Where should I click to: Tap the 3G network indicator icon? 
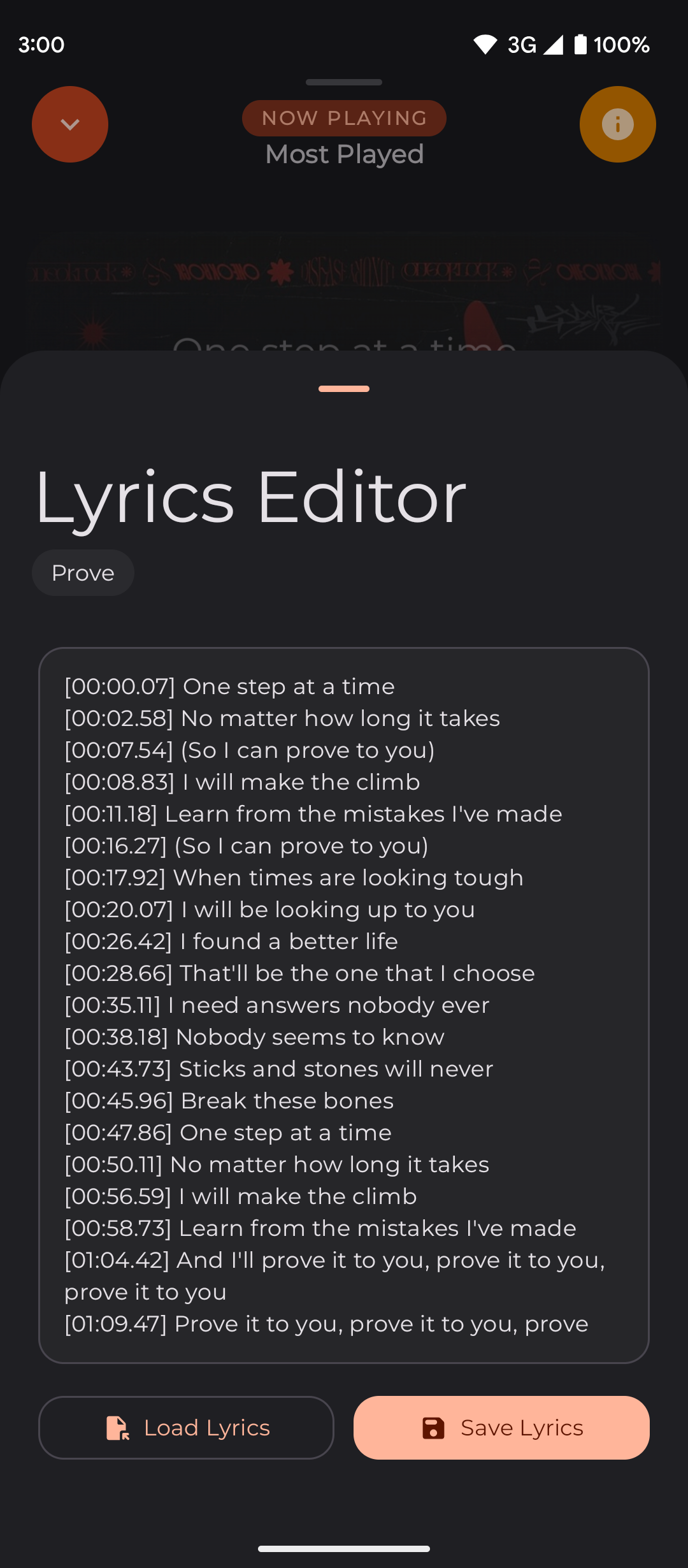click(522, 44)
